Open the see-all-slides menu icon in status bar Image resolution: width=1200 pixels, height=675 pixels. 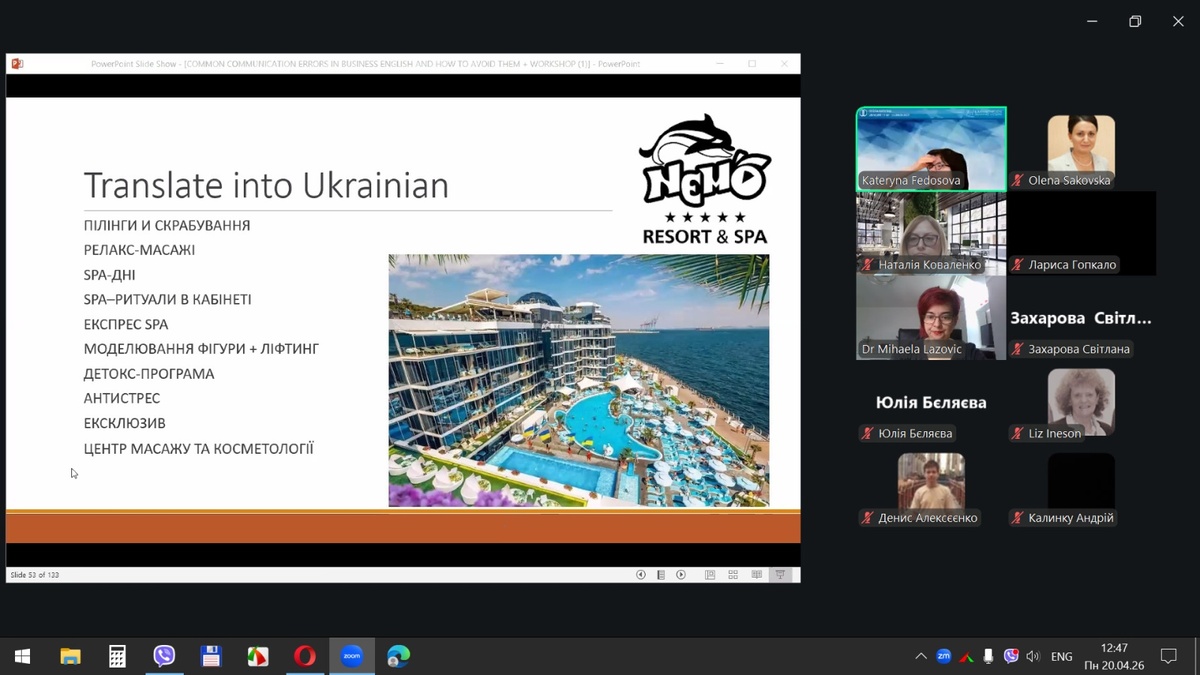coord(661,575)
